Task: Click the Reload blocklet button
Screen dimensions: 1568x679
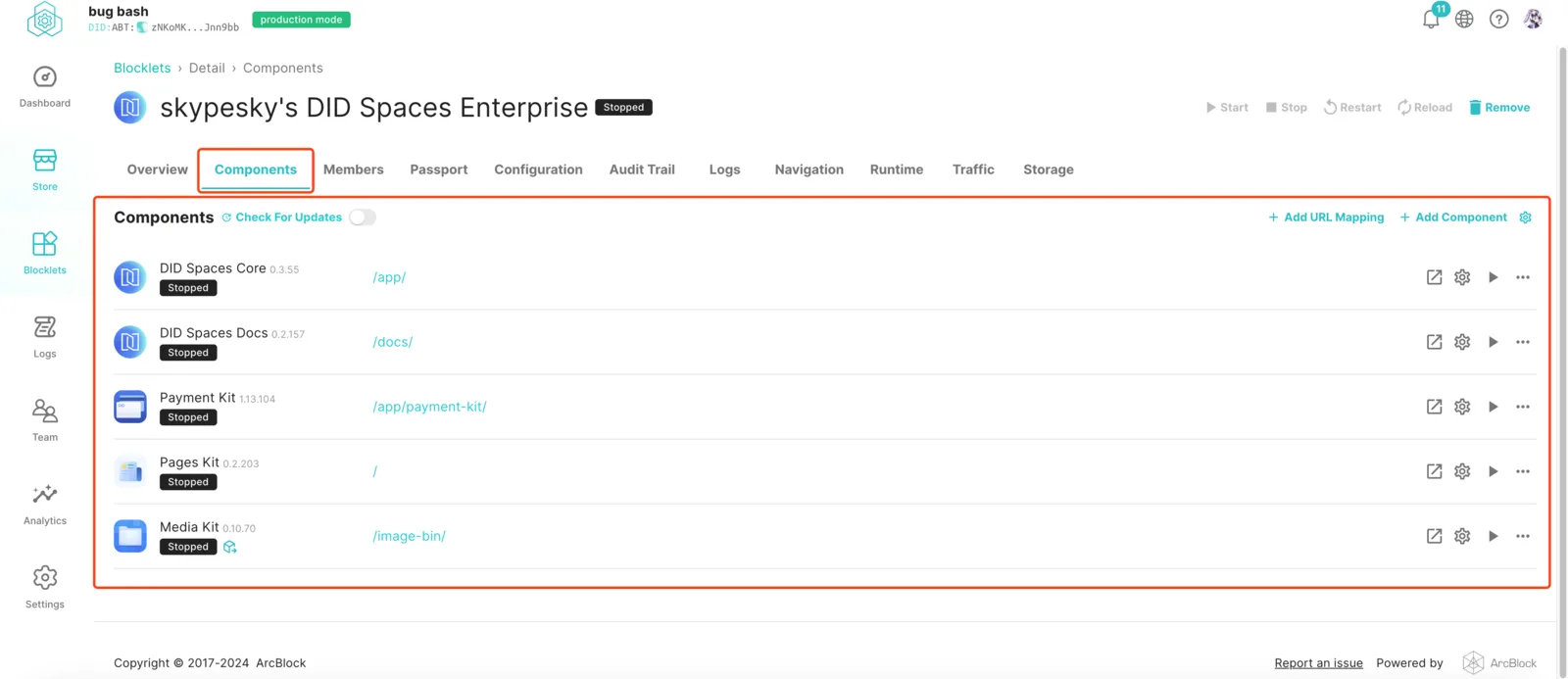Action: pyautogui.click(x=1425, y=108)
